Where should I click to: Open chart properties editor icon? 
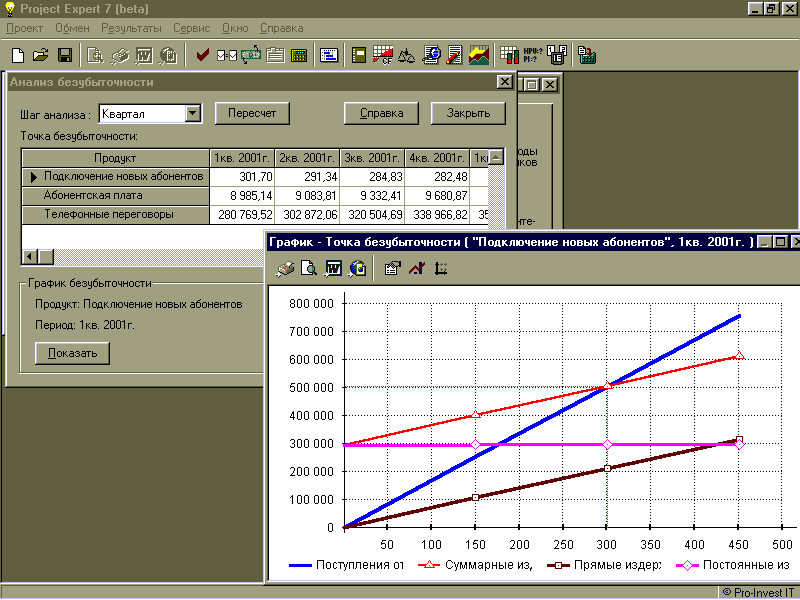392,268
